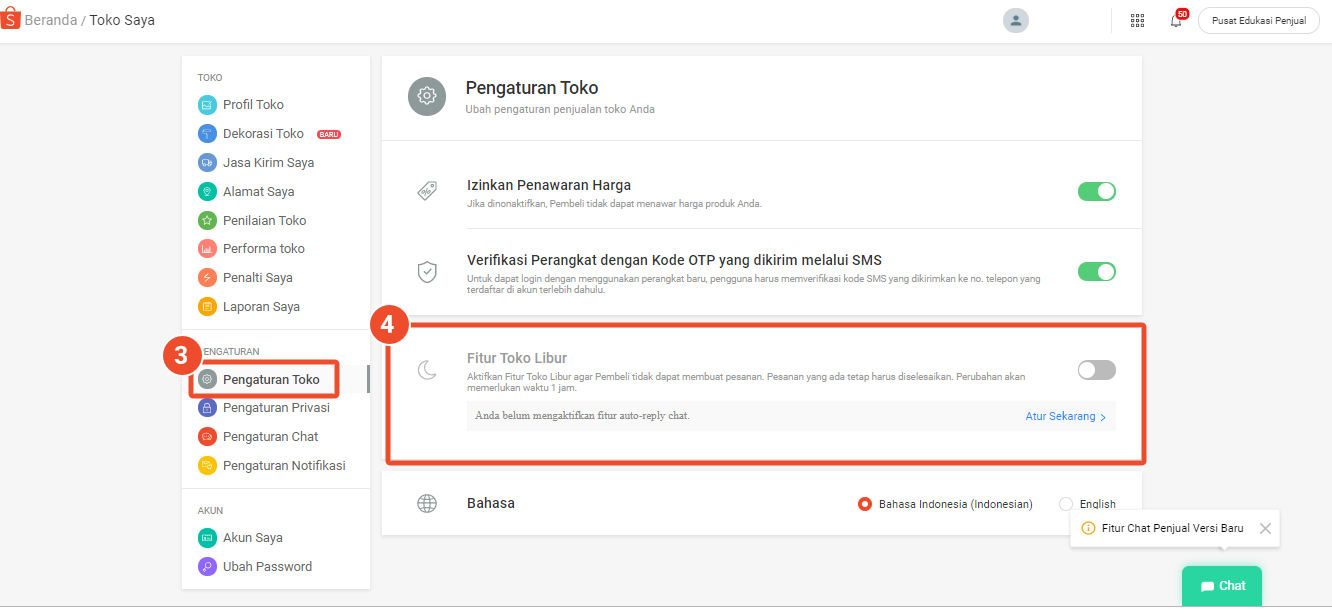Image resolution: width=1332 pixels, height=609 pixels.
Task: Enable the Fitur Toko Libur switch
Action: [1096, 370]
